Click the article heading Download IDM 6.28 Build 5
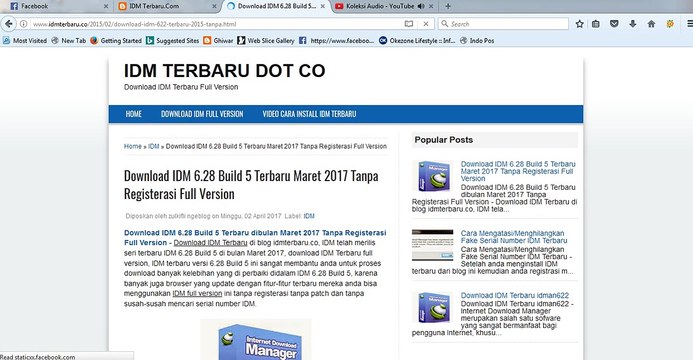This screenshot has height=360, width=693. point(251,185)
